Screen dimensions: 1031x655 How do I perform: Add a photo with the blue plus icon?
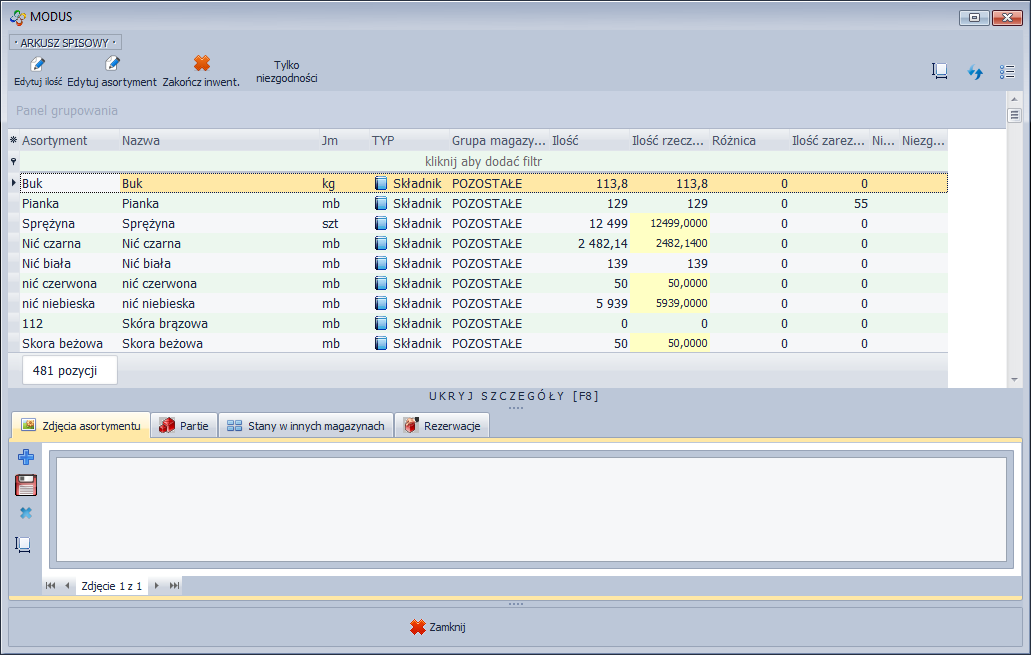pos(26,458)
